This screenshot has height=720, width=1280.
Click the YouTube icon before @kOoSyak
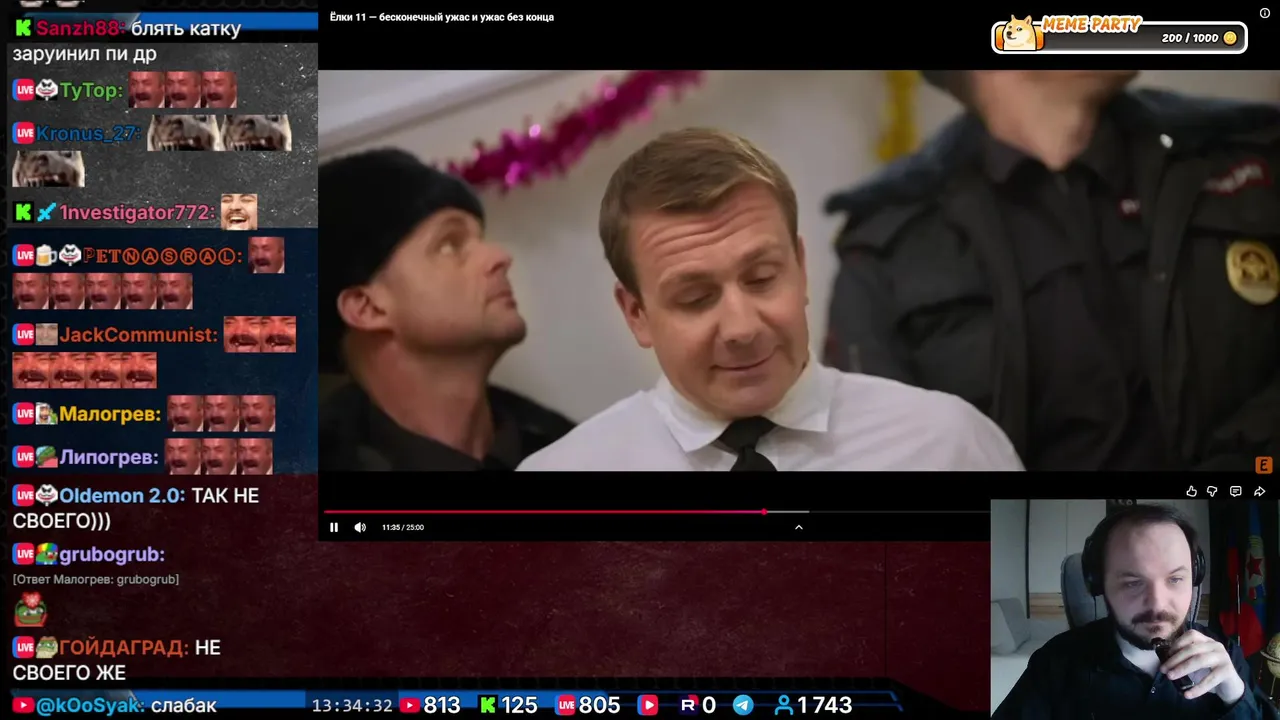(x=22, y=705)
